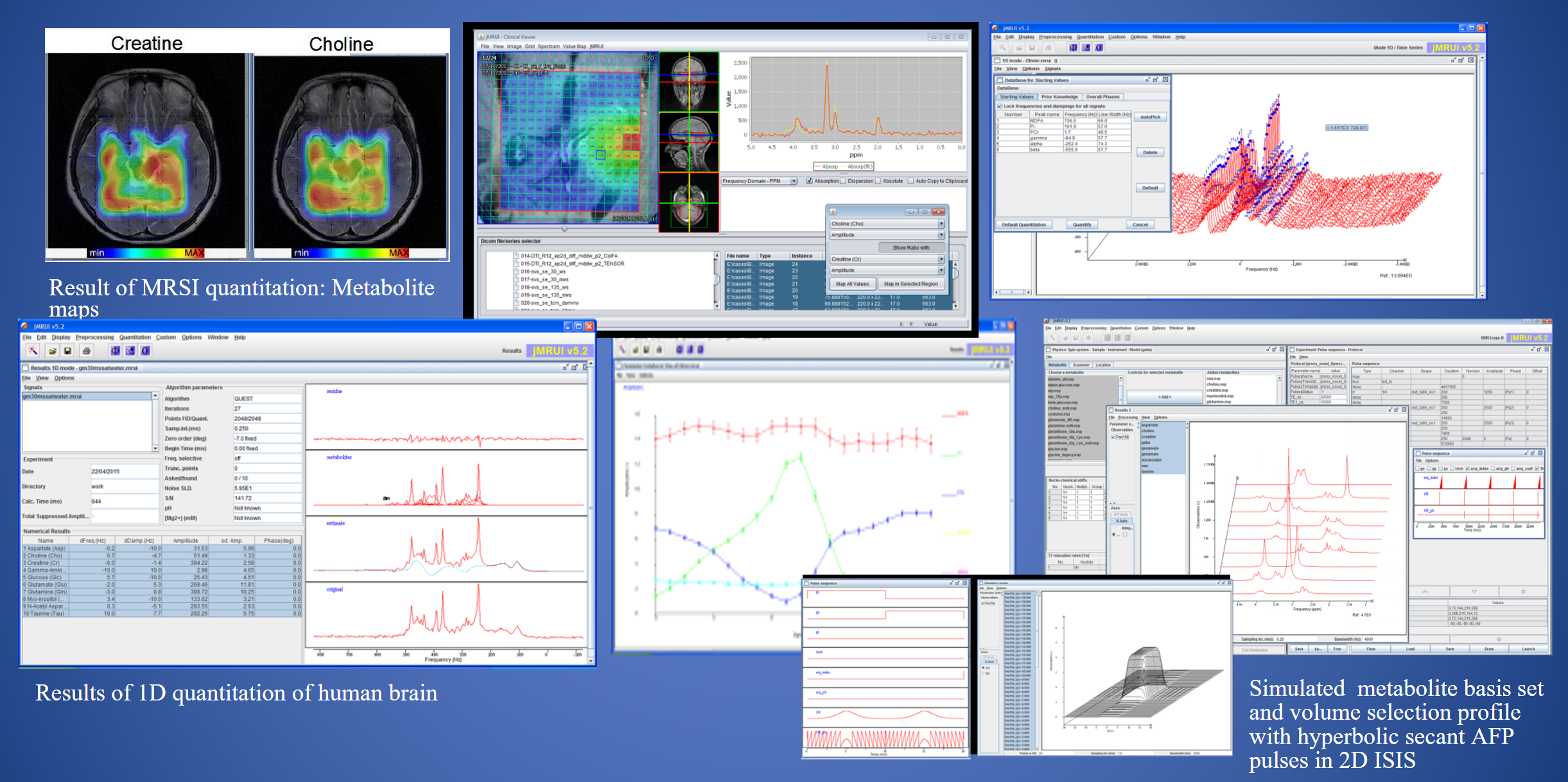Click the file icon for 016-svs_se_30_ws
The image size is (1568, 782).
[x=516, y=272]
